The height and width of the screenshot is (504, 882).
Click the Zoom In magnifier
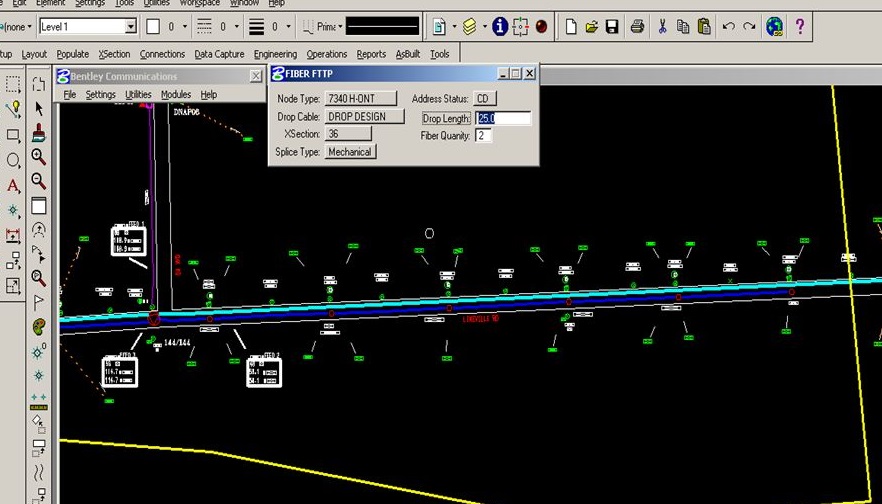click(x=38, y=157)
